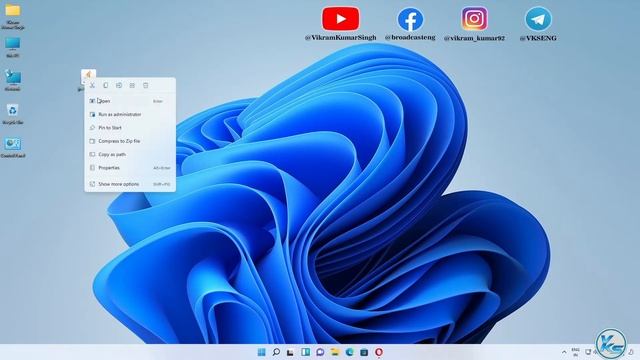Select Run as administrator

click(130, 114)
